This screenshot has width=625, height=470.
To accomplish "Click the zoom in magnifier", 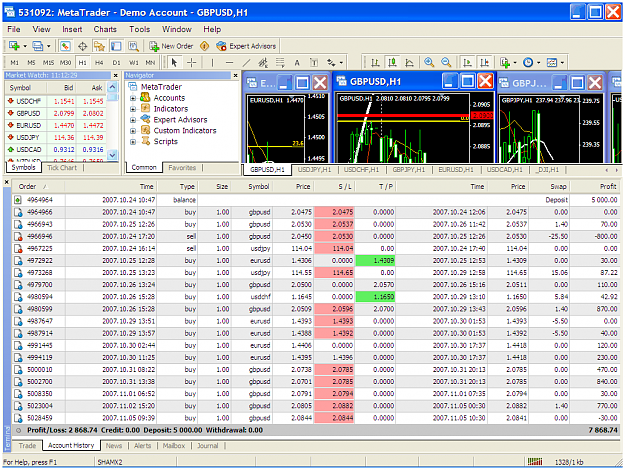I will coord(429,63).
